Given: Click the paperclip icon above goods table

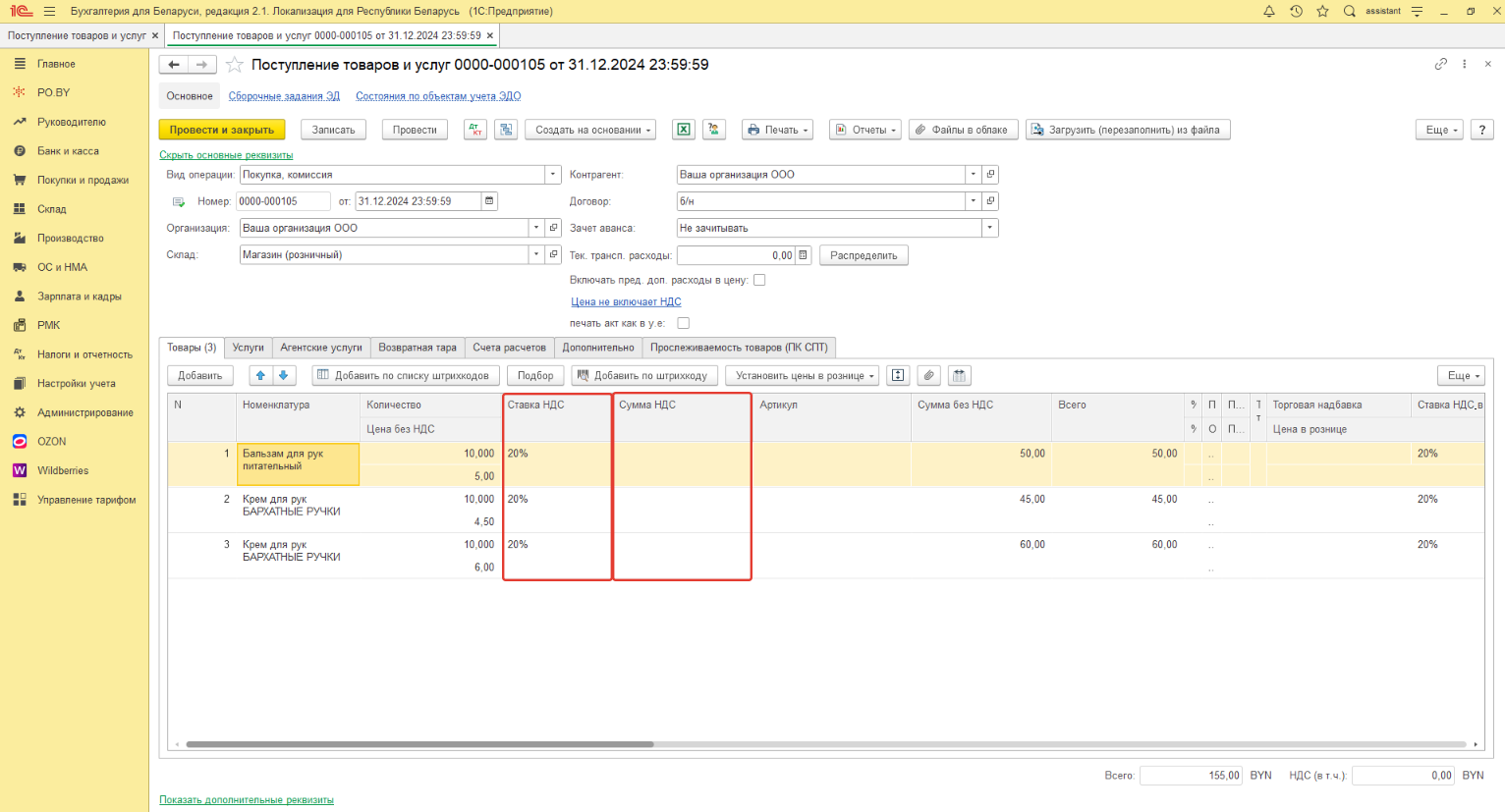Looking at the screenshot, I should pos(928,375).
